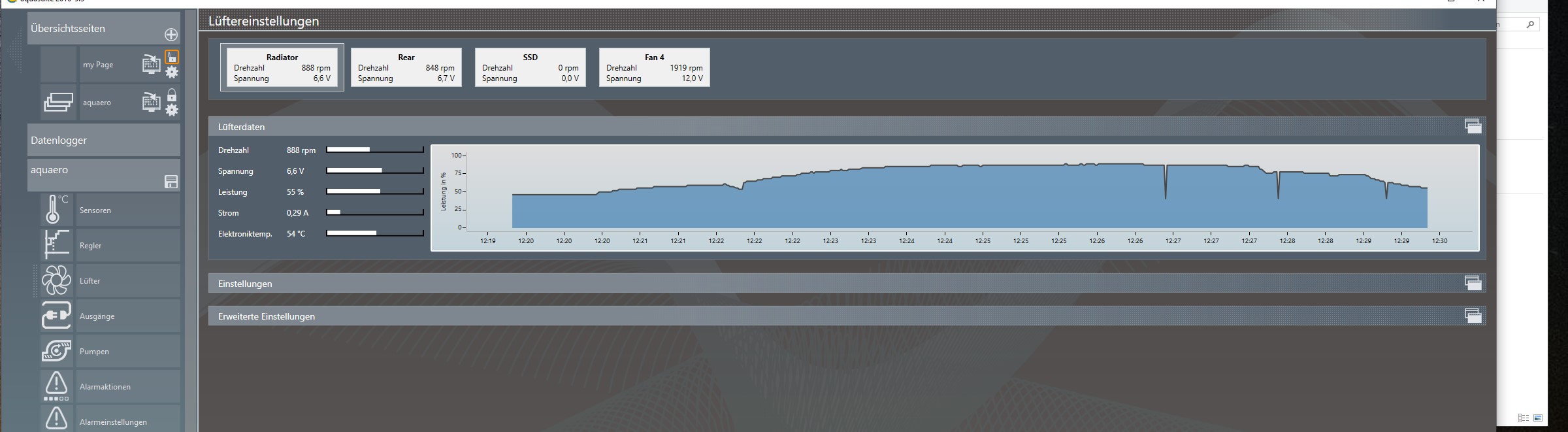The width and height of the screenshot is (1568, 432).
Task: Open settings gear for my Page
Action: pyautogui.click(x=172, y=73)
